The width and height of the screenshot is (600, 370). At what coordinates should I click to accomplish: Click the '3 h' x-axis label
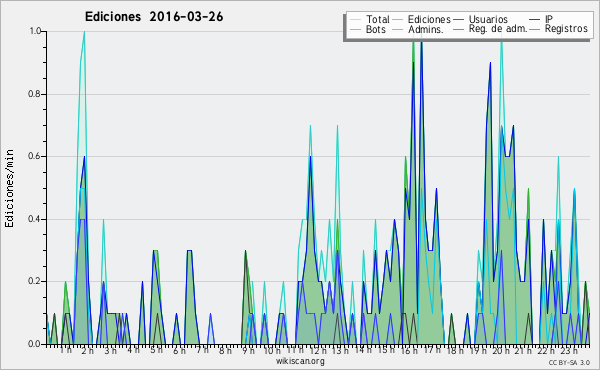[111, 350]
